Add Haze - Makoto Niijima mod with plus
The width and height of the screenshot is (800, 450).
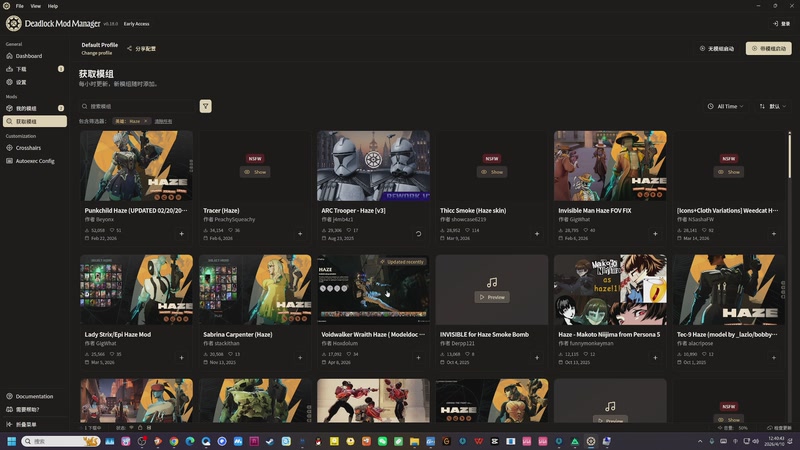[655, 358]
